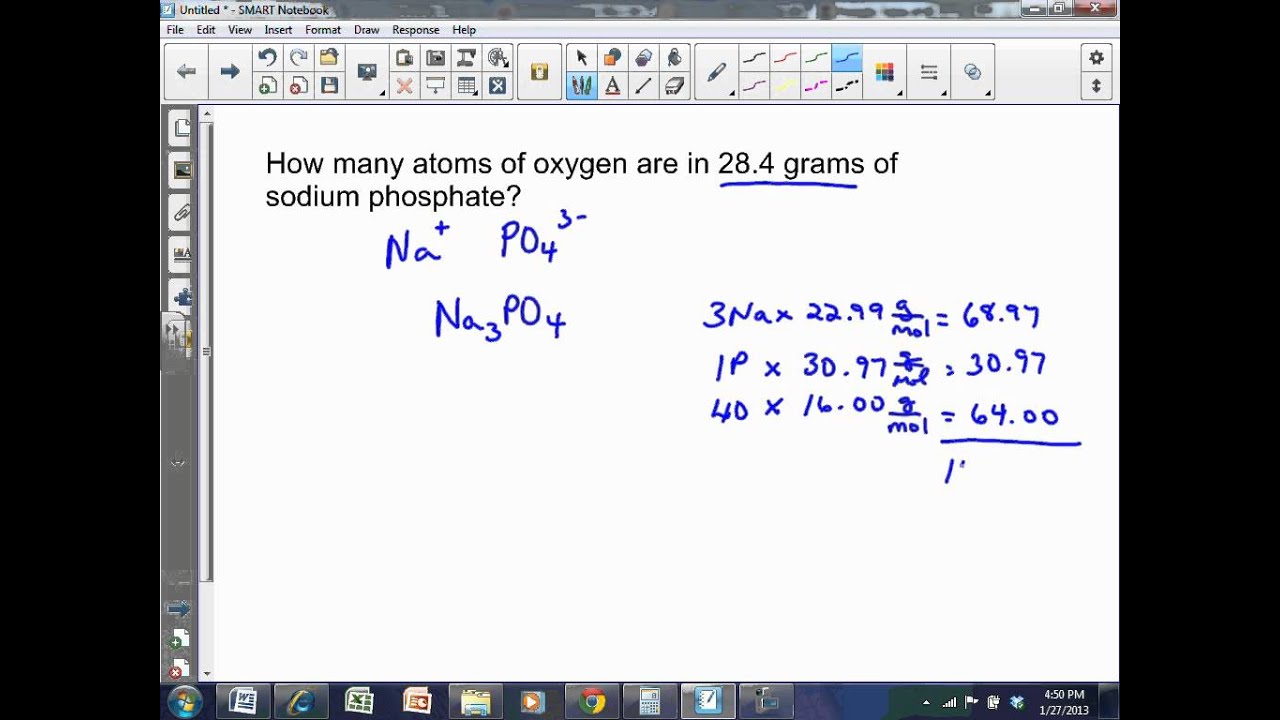
Task: Open the add-ons toolbar button
Action: (x=539, y=71)
